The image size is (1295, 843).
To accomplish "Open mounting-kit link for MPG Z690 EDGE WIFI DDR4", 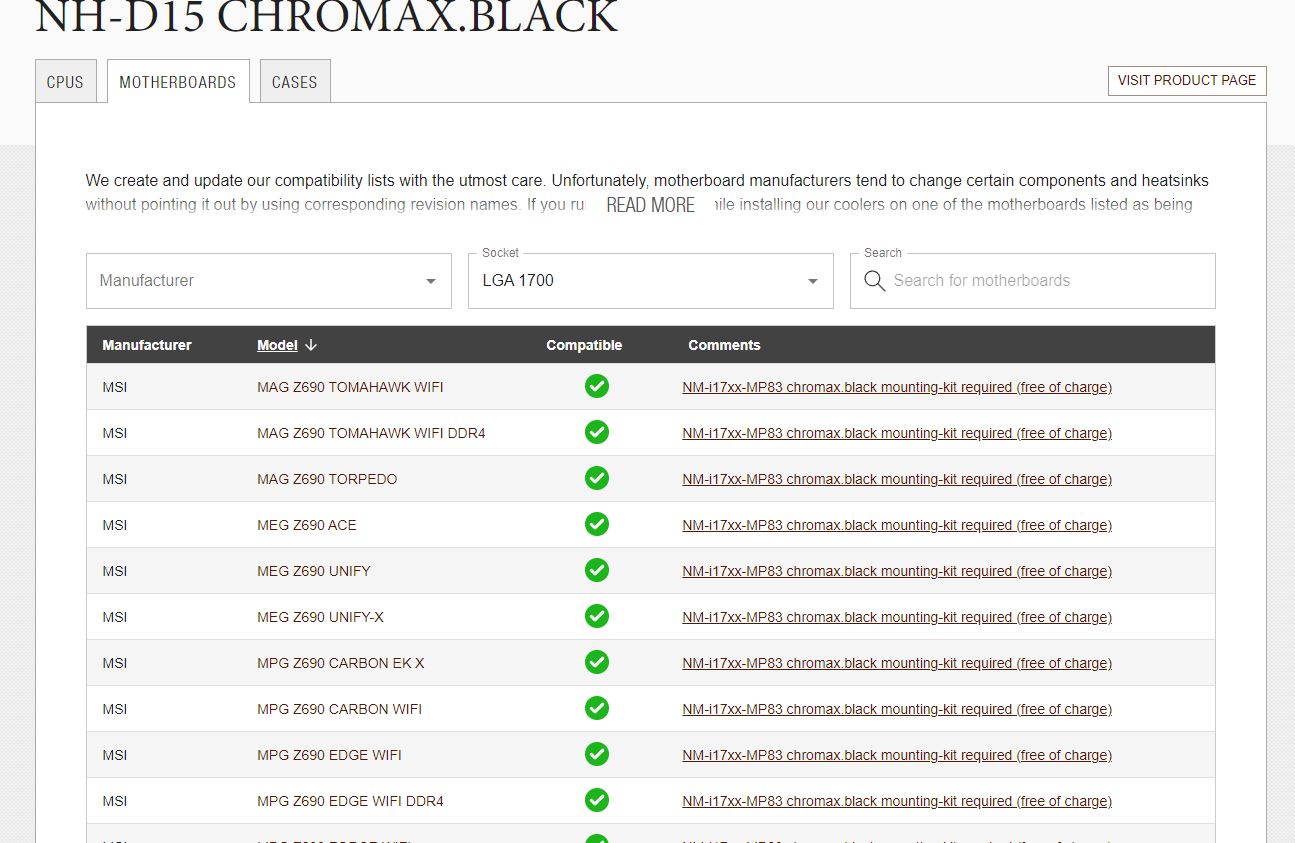I will [x=897, y=801].
